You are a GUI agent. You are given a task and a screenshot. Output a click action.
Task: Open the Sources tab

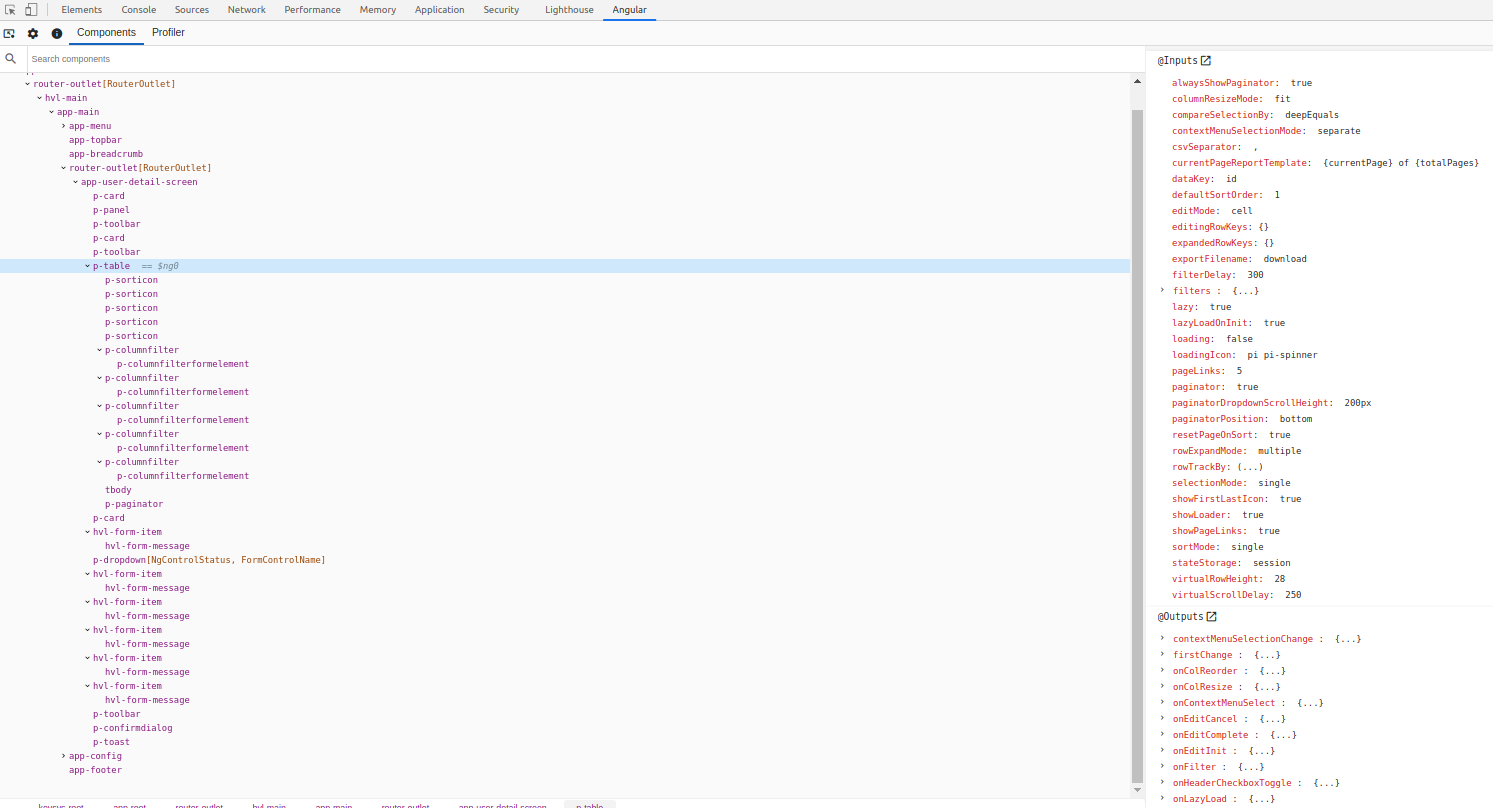pos(192,10)
